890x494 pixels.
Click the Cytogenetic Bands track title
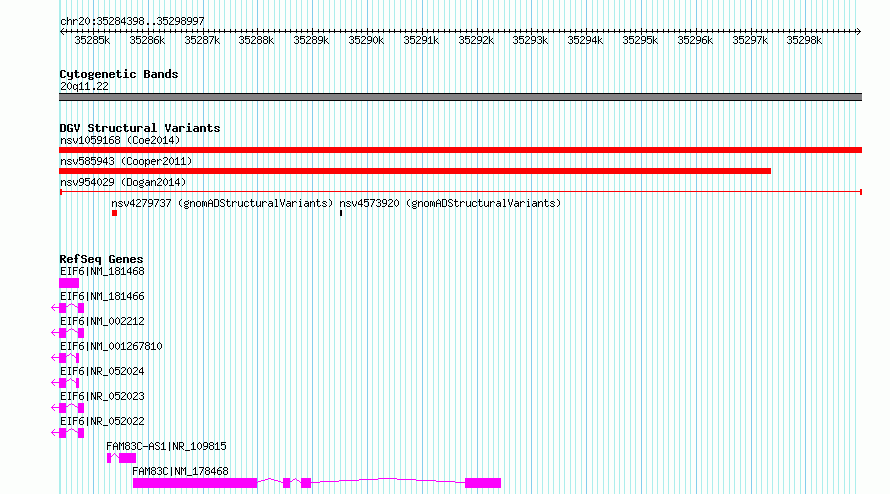pyautogui.click(x=119, y=74)
